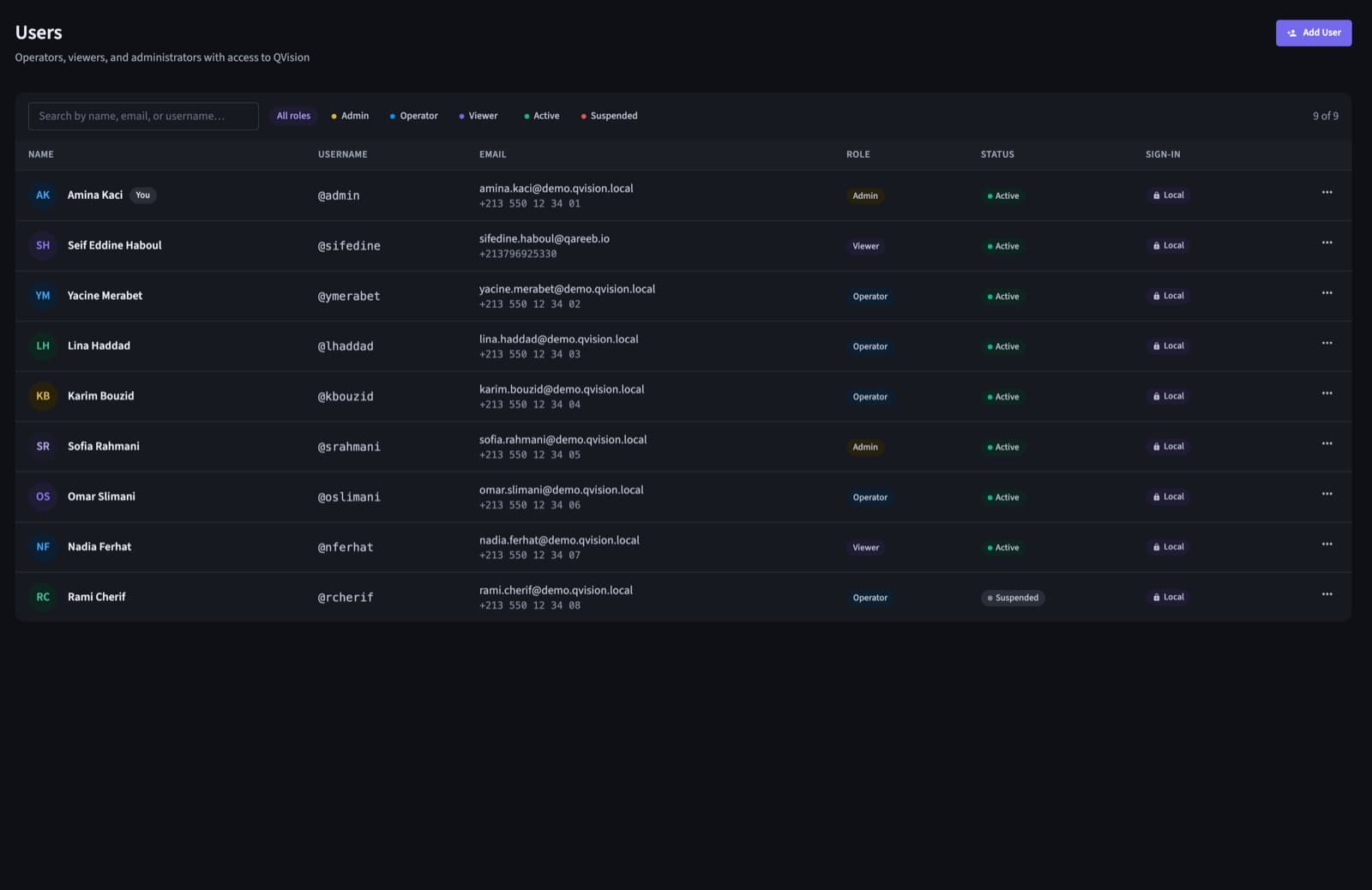Open actions menu for Yacine Merabet
The width and height of the screenshot is (1372, 890).
[x=1327, y=293]
